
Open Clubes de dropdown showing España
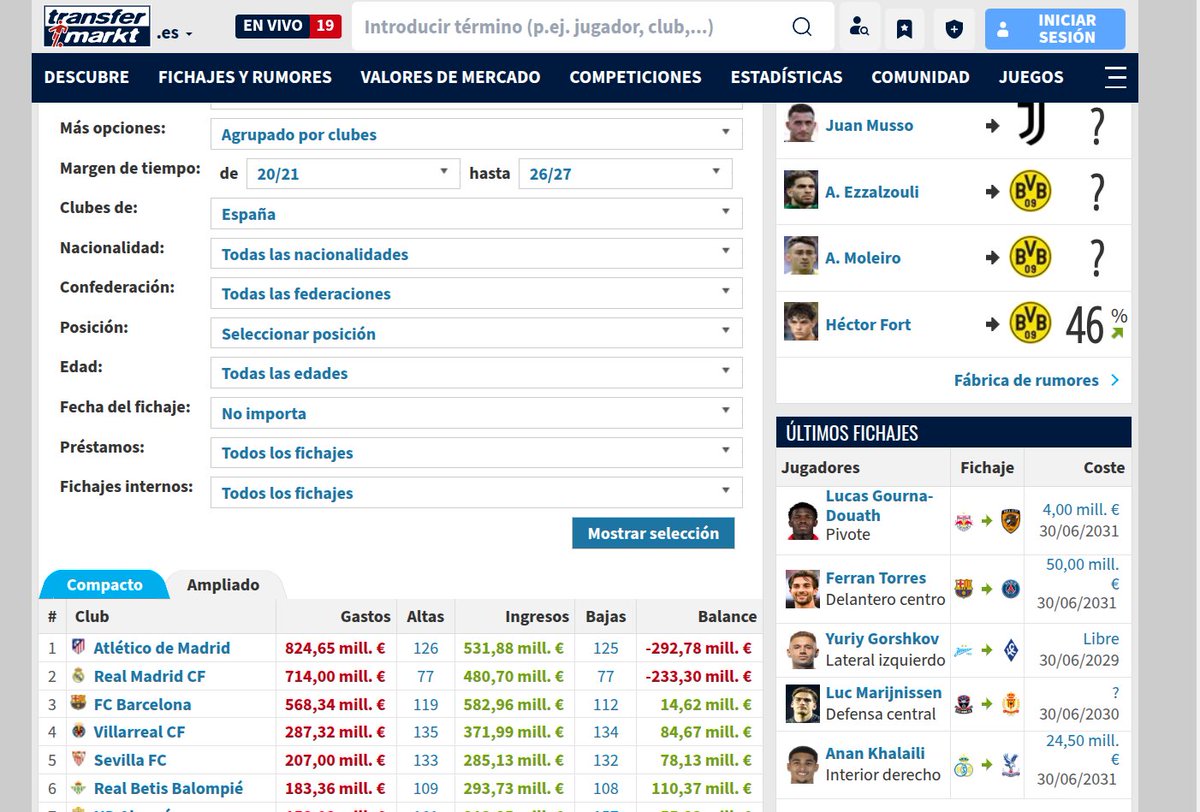[x=476, y=214]
